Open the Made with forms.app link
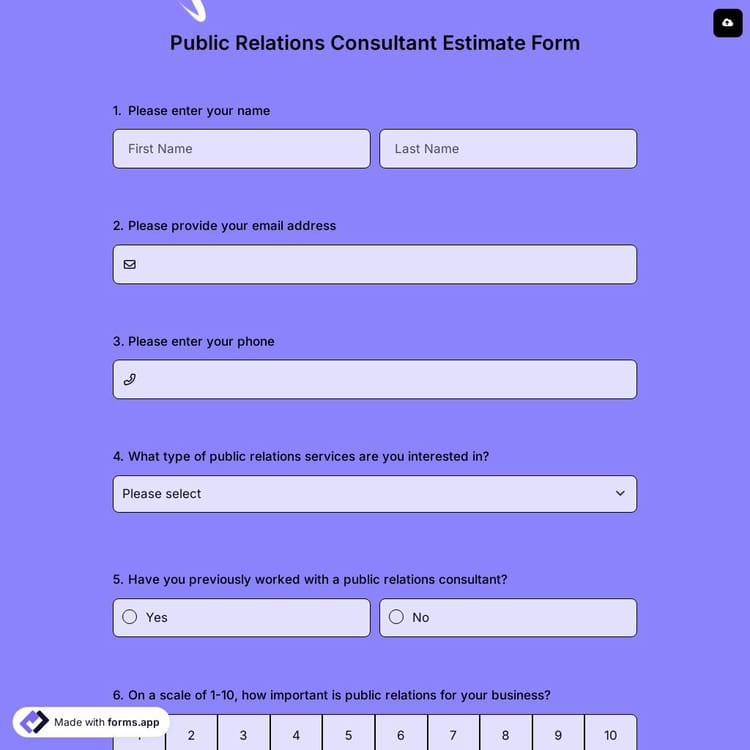Image resolution: width=750 pixels, height=750 pixels. coord(106,722)
